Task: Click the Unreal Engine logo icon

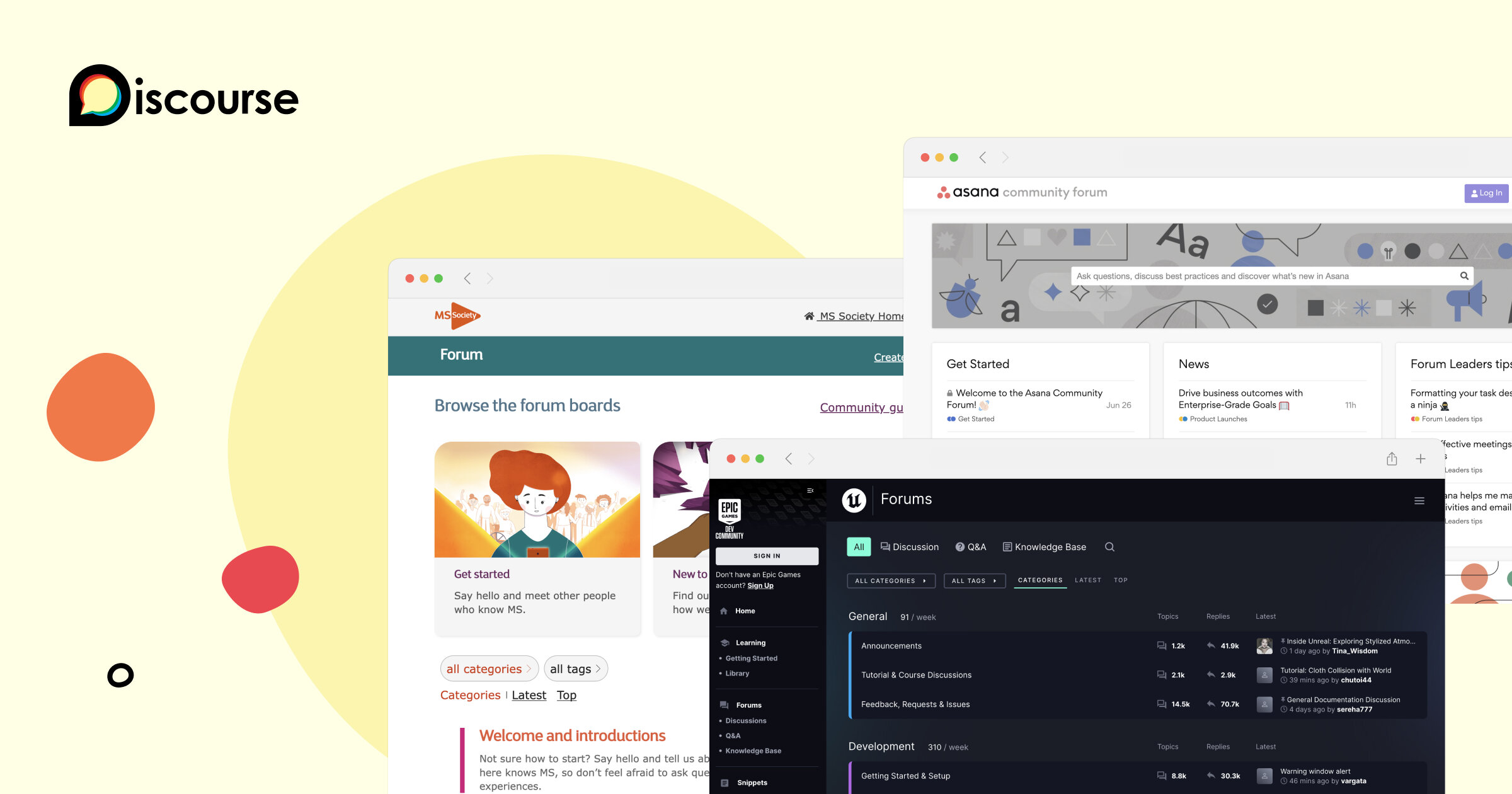Action: click(x=854, y=500)
